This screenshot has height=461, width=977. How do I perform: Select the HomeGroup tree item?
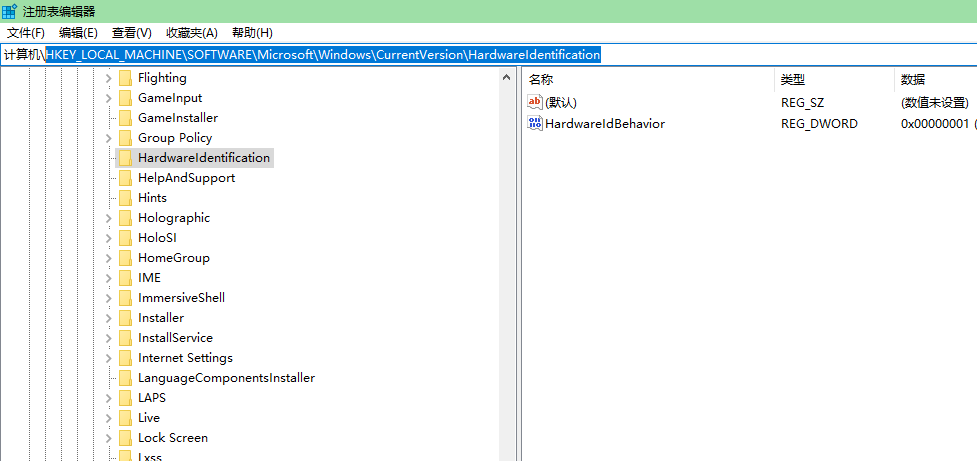[173, 258]
